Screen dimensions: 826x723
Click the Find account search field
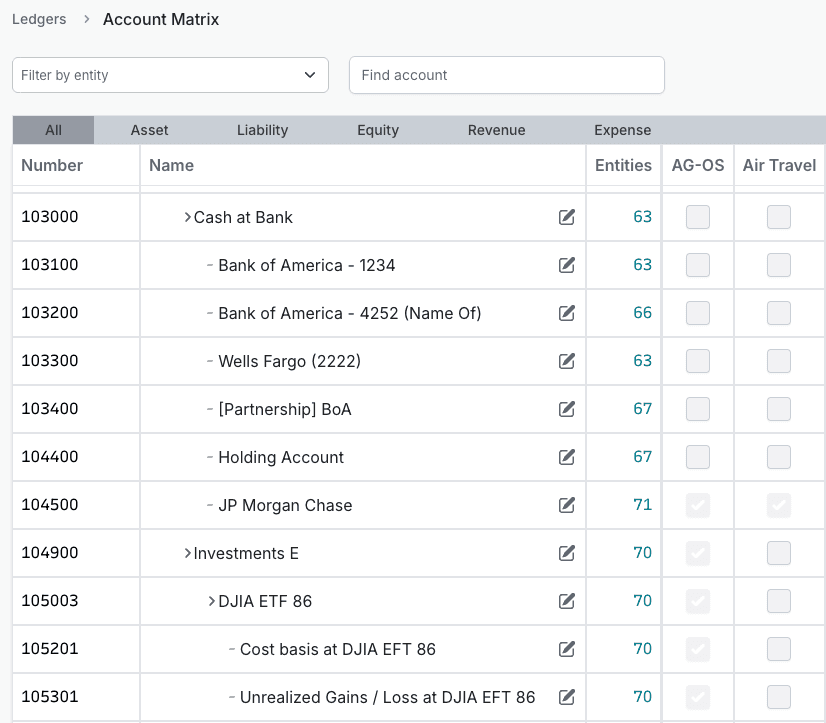(x=506, y=75)
